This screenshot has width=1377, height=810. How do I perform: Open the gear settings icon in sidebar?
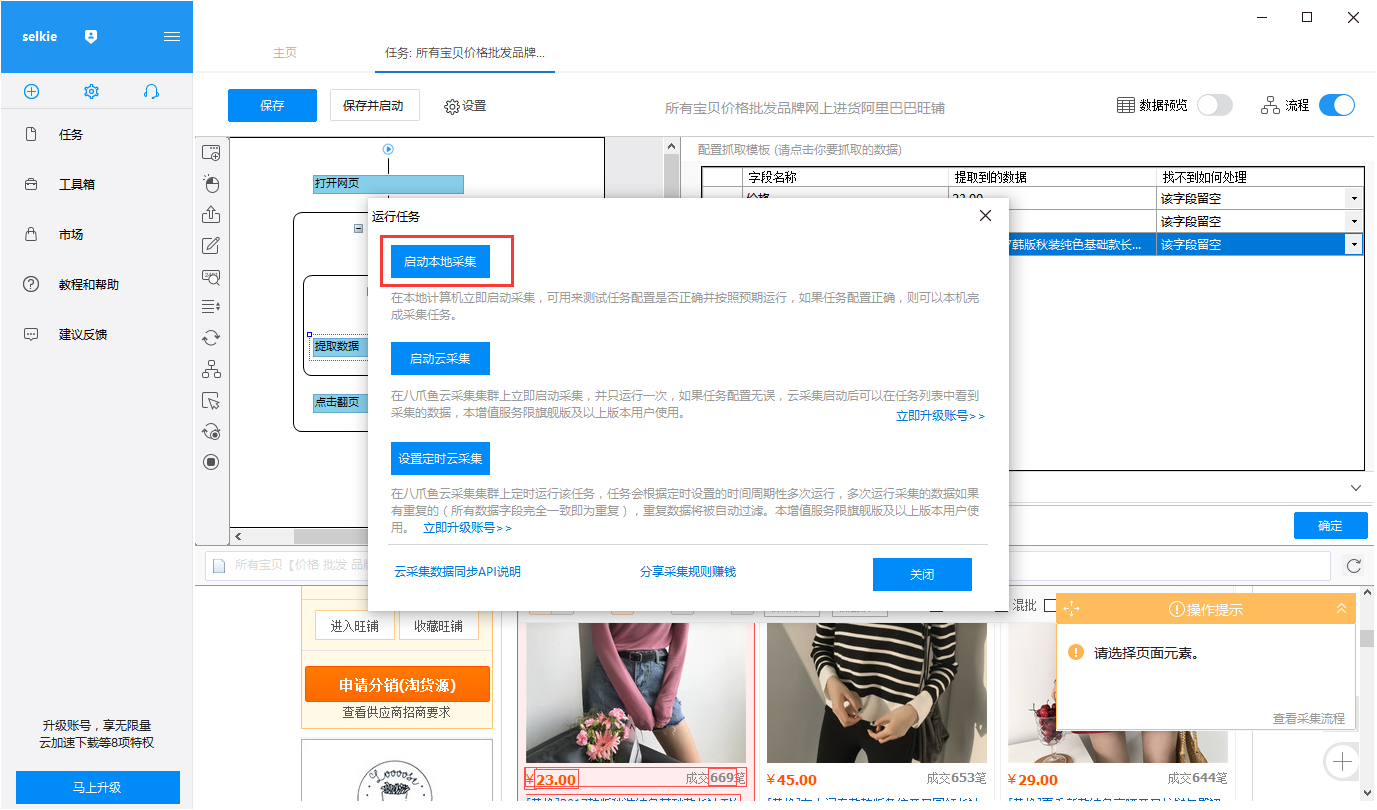point(91,91)
